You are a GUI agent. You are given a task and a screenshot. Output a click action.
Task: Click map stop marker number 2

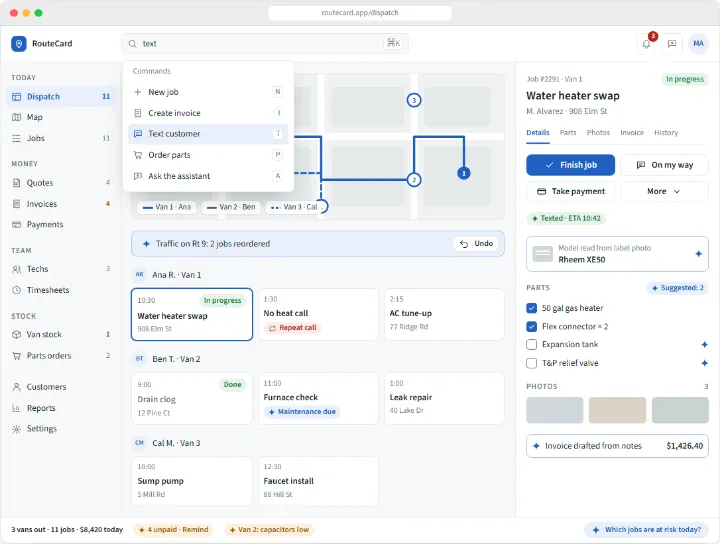click(414, 179)
